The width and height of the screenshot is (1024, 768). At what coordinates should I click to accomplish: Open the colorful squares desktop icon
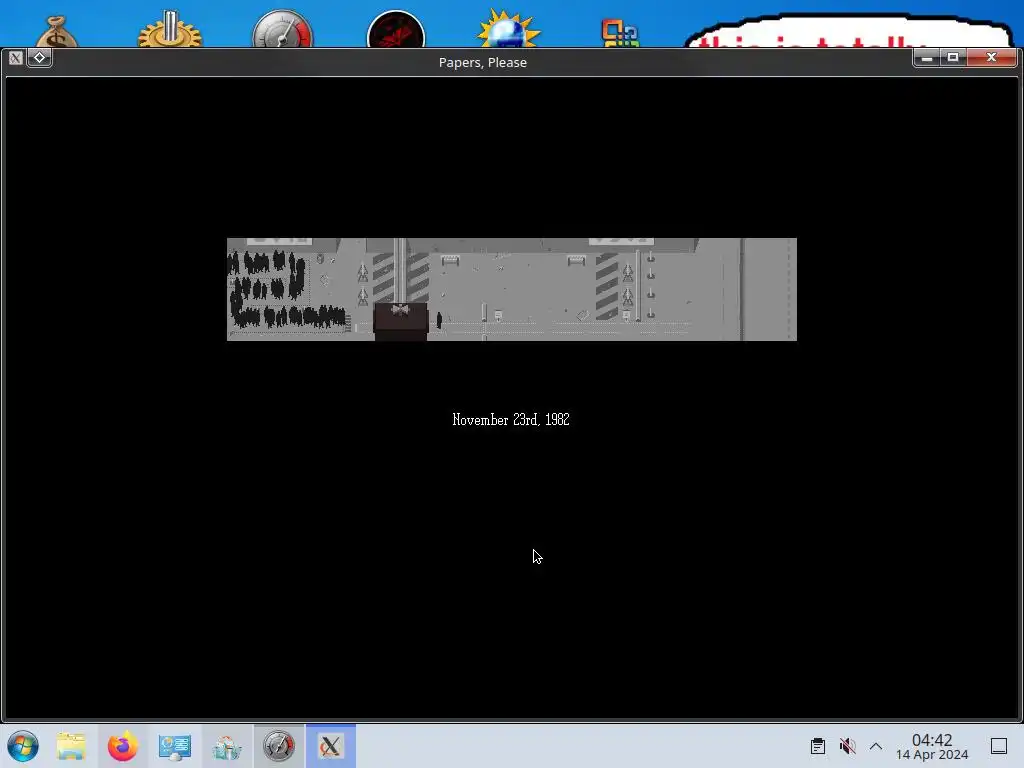tap(620, 34)
